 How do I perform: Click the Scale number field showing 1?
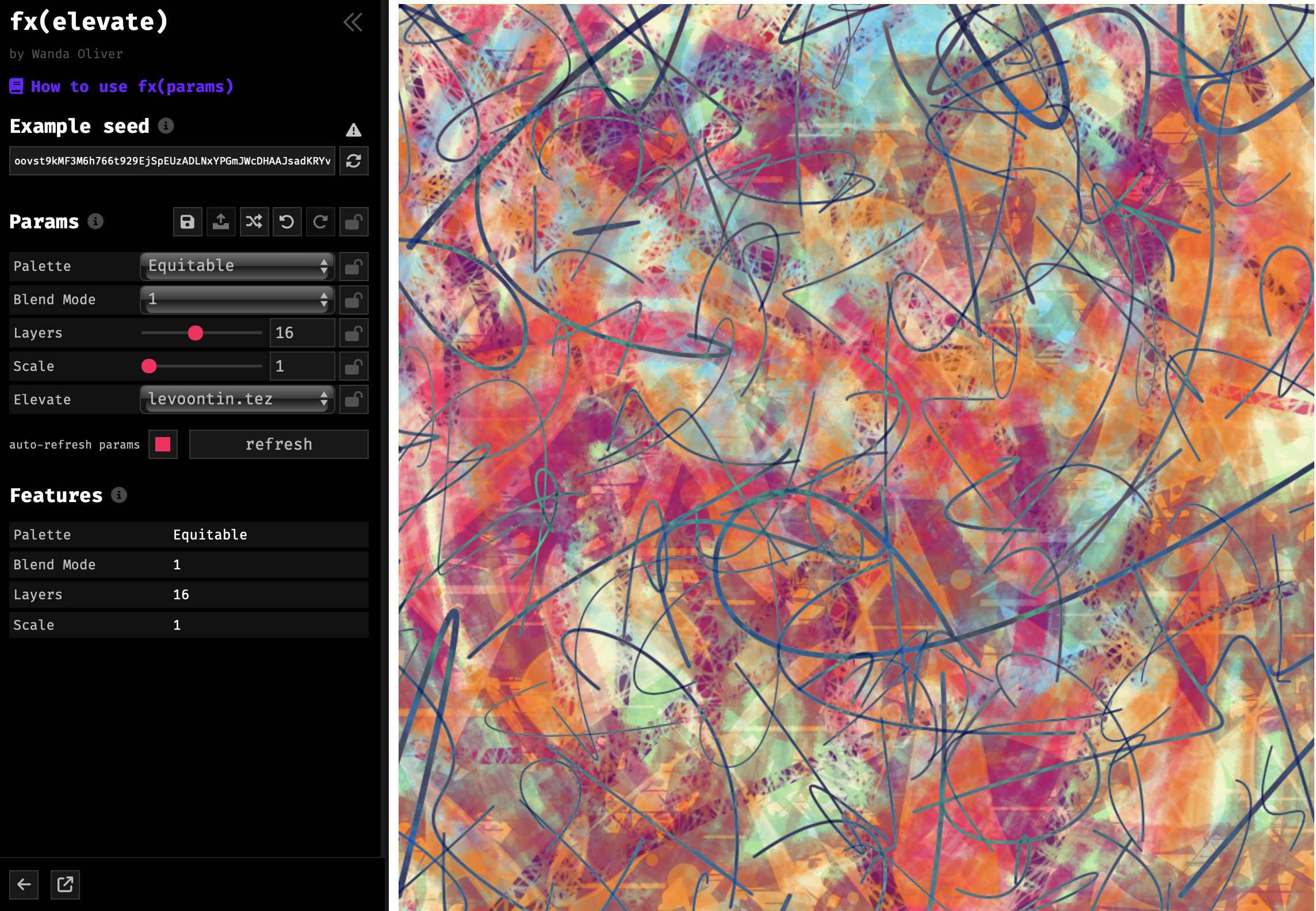click(x=303, y=366)
